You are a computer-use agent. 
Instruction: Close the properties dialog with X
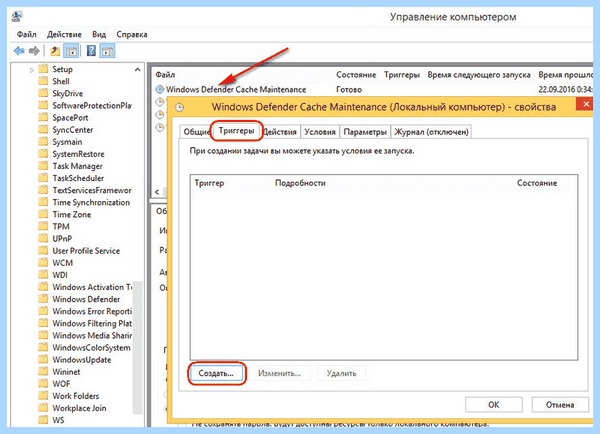(x=585, y=104)
